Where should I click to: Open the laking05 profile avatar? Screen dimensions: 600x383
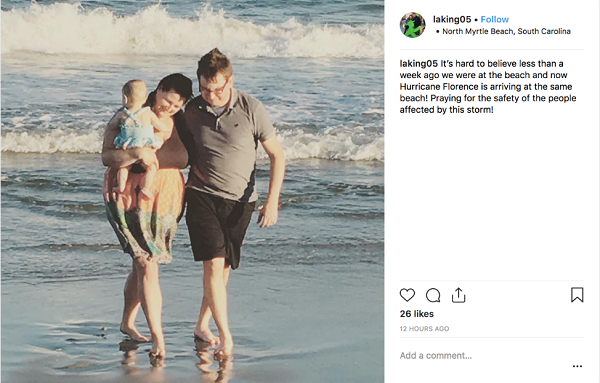point(412,25)
